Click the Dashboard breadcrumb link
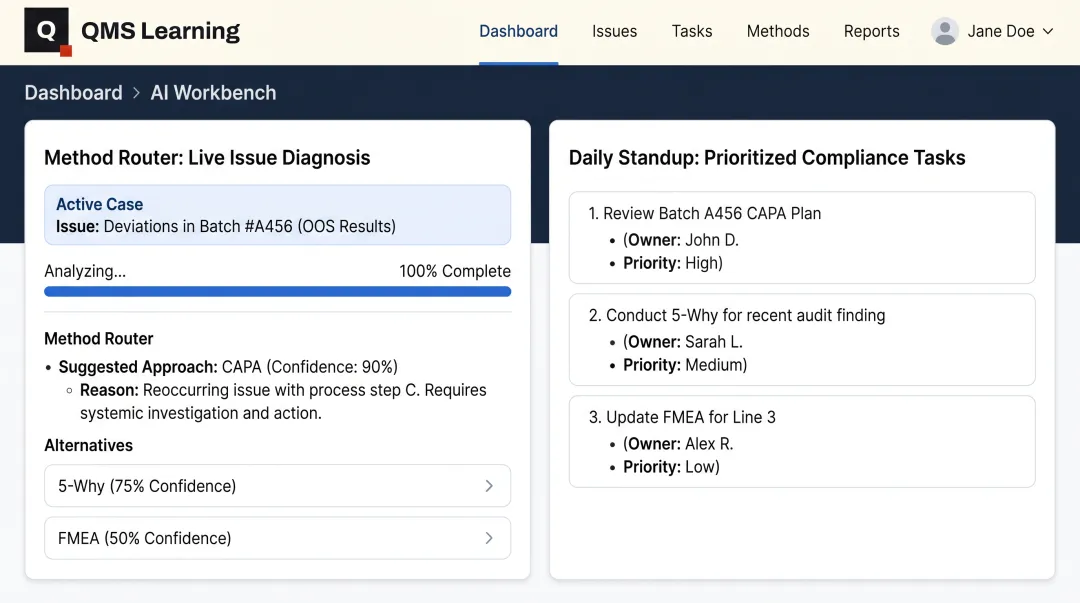Image resolution: width=1080 pixels, height=603 pixels. point(73,93)
